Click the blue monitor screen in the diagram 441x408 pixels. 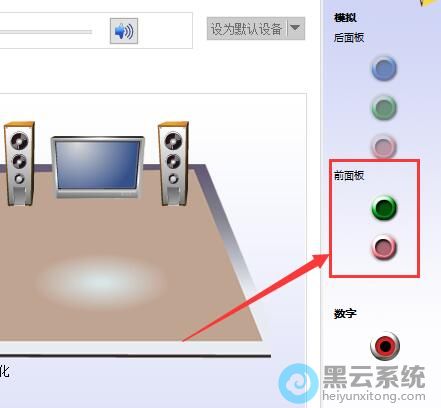coord(98,165)
